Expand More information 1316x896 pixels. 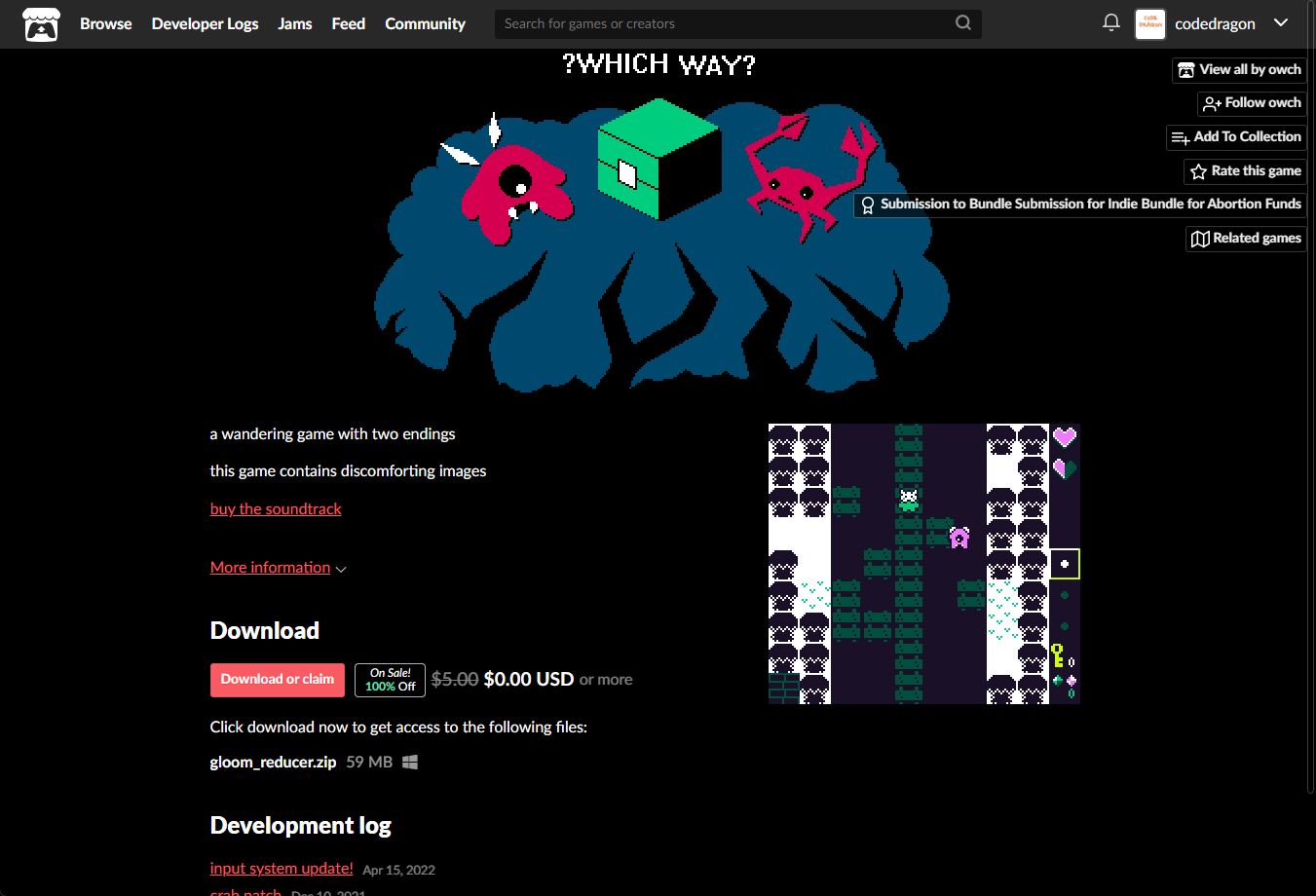(x=278, y=568)
